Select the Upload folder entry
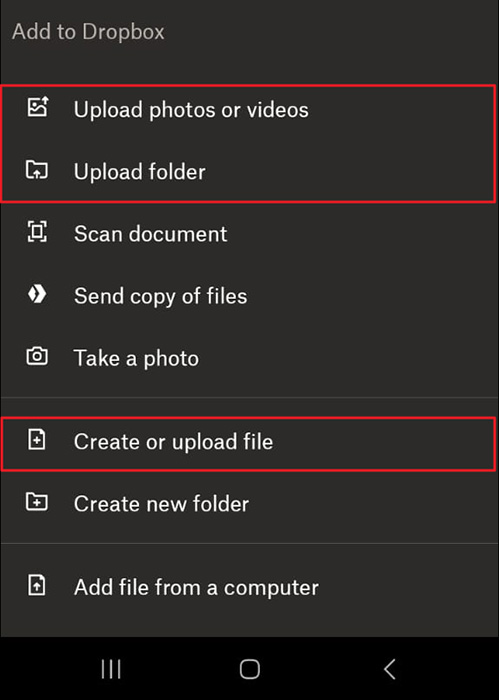 pos(249,172)
